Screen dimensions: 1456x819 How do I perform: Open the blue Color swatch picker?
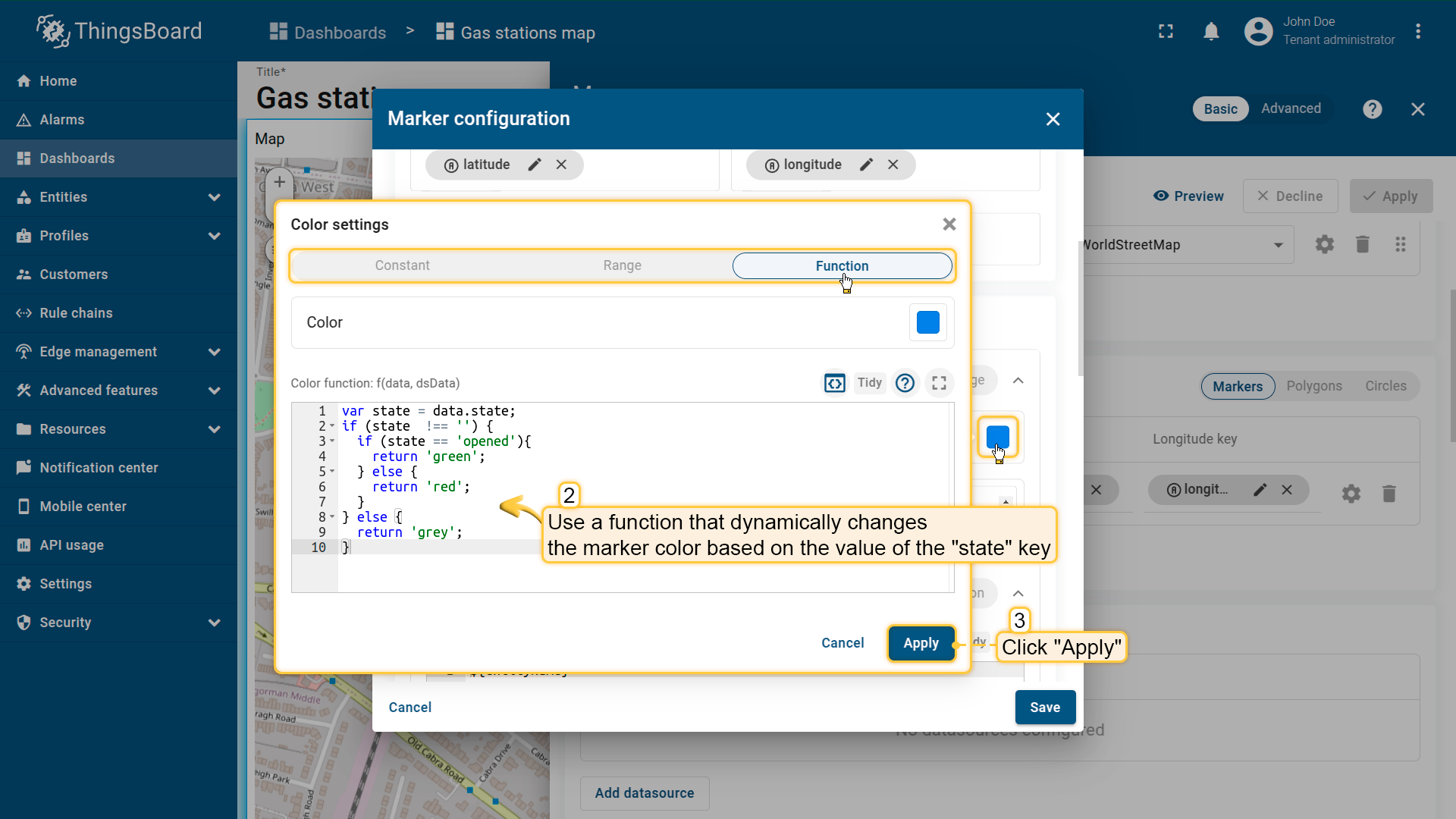point(927,322)
